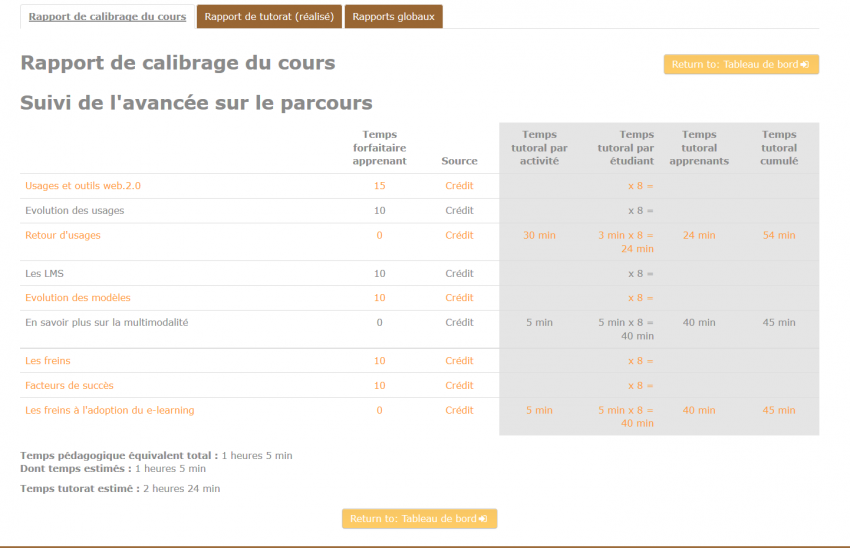Open the Evolution des modèles link
Image resolution: width=850 pixels, height=548 pixels.
point(78,298)
